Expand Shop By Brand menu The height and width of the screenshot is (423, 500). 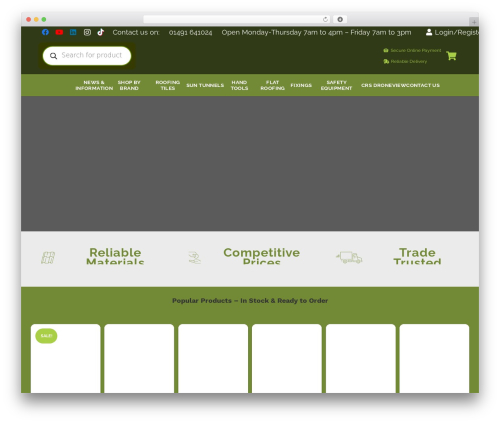pos(129,85)
